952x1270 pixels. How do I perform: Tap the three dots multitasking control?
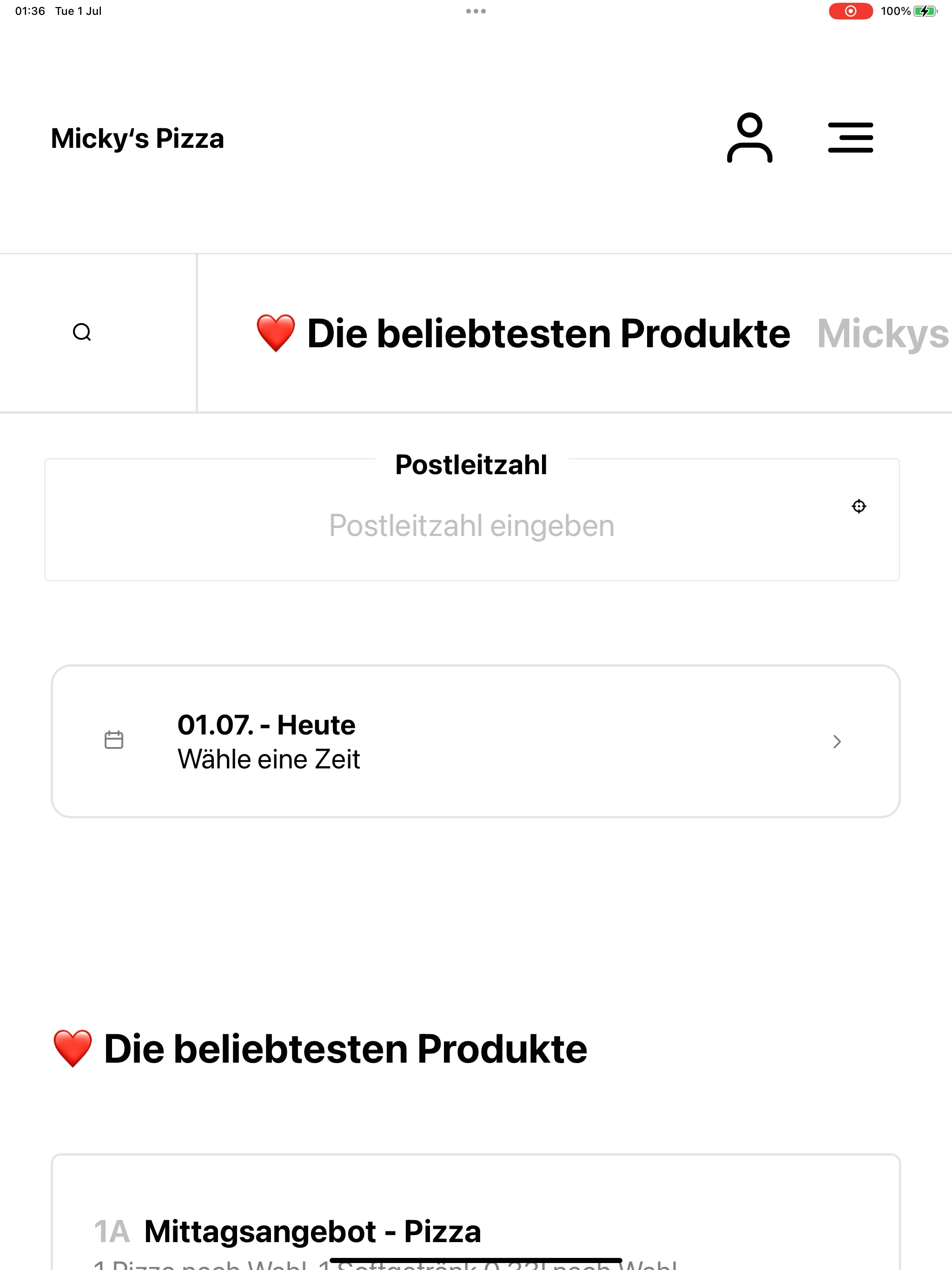476,11
